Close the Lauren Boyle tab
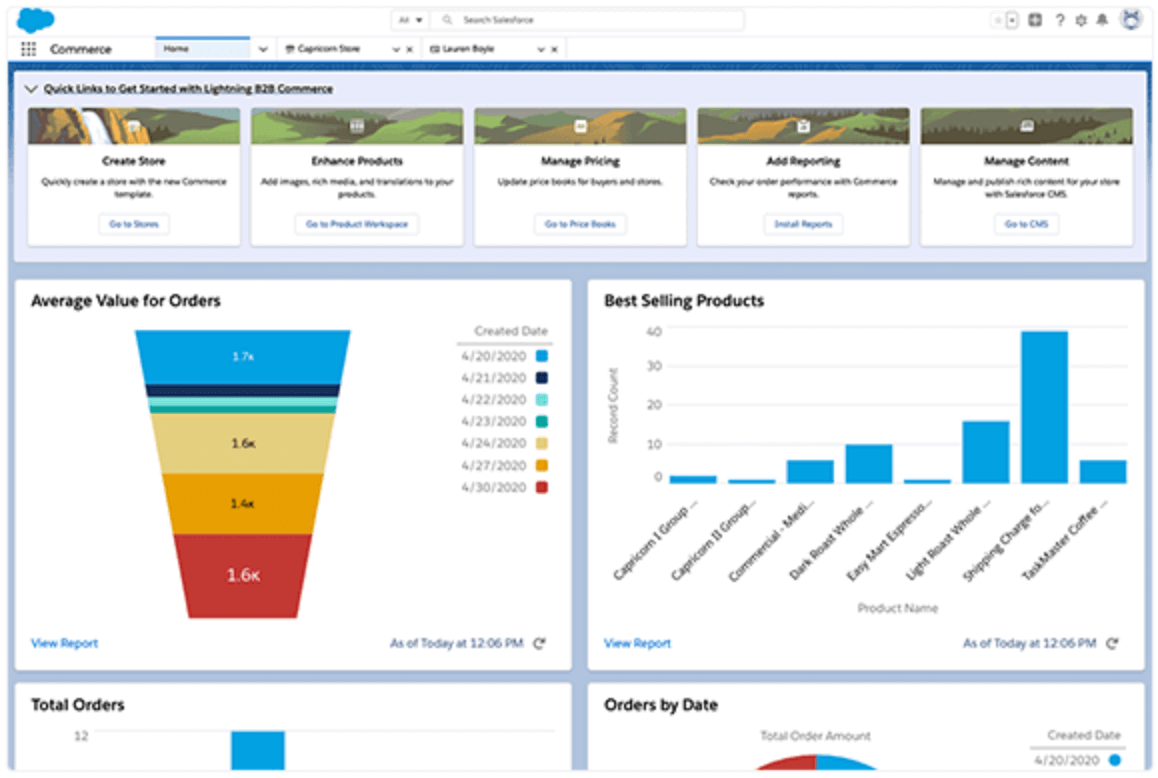1158x778 pixels. pyautogui.click(x=554, y=48)
